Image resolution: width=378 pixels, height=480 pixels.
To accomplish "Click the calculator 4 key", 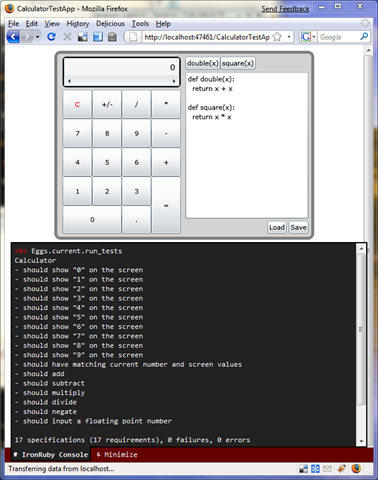I will tap(77, 162).
